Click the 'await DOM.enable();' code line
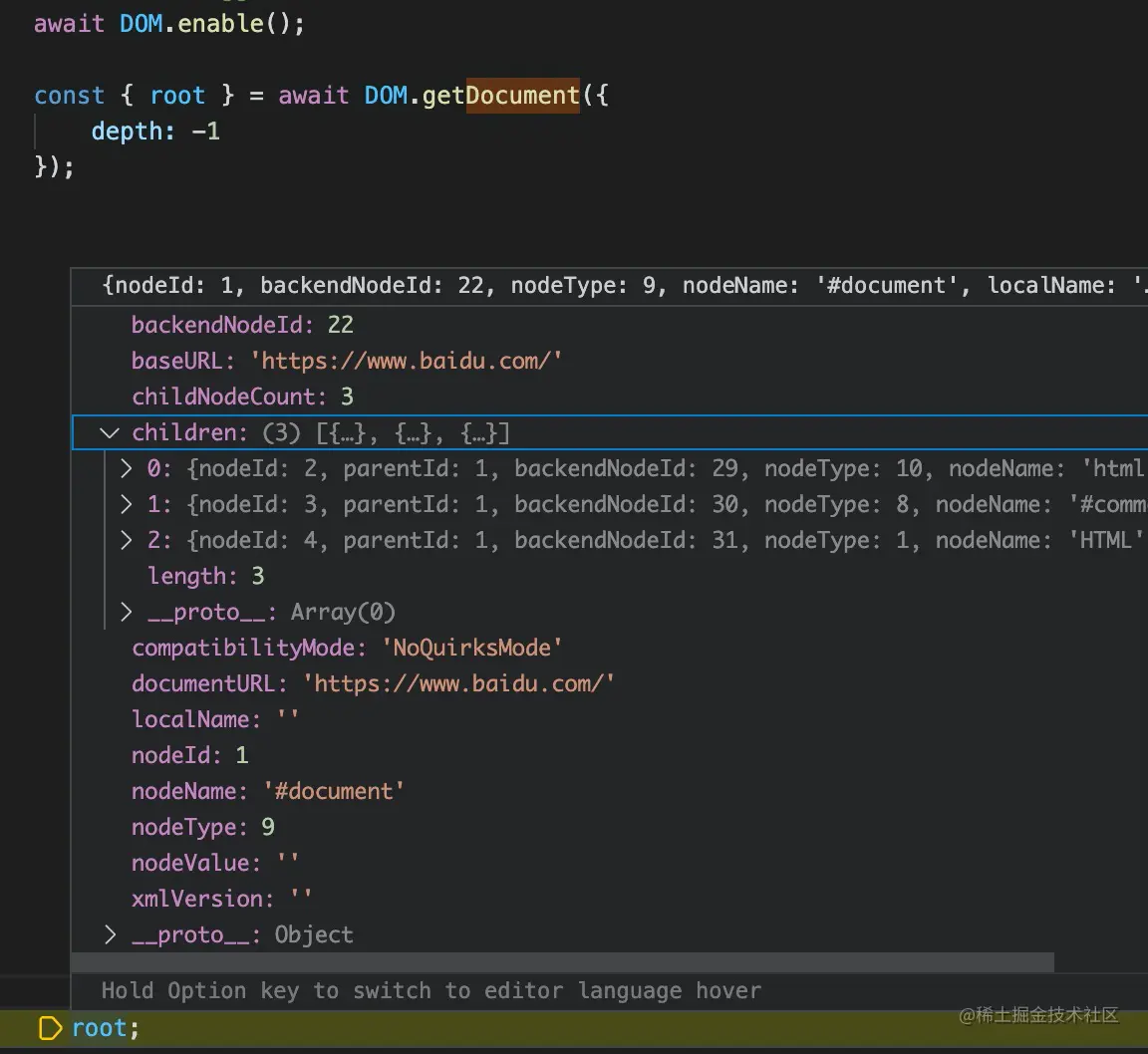Image resolution: width=1148 pixels, height=1054 pixels. (x=169, y=24)
